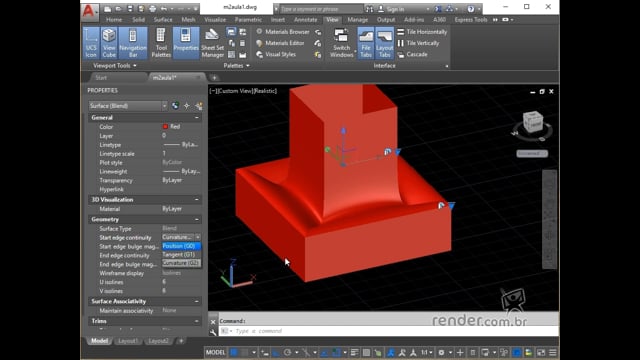Open the Sheet Set Manager
The width and height of the screenshot is (640, 360).
pos(212,43)
